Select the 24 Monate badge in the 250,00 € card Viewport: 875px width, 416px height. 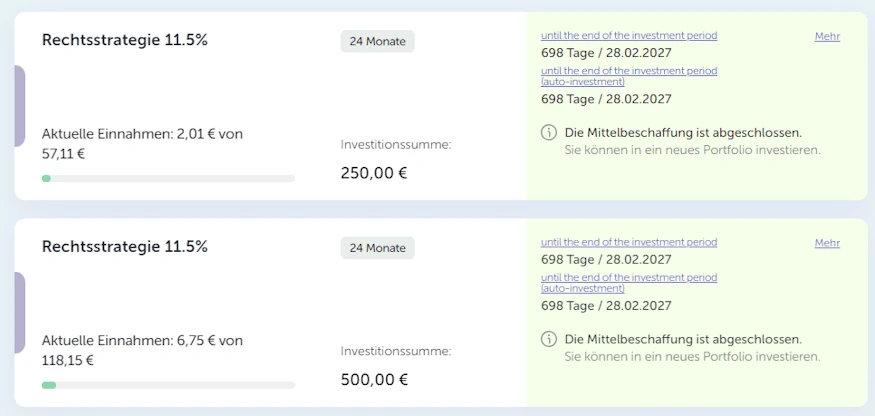point(377,41)
